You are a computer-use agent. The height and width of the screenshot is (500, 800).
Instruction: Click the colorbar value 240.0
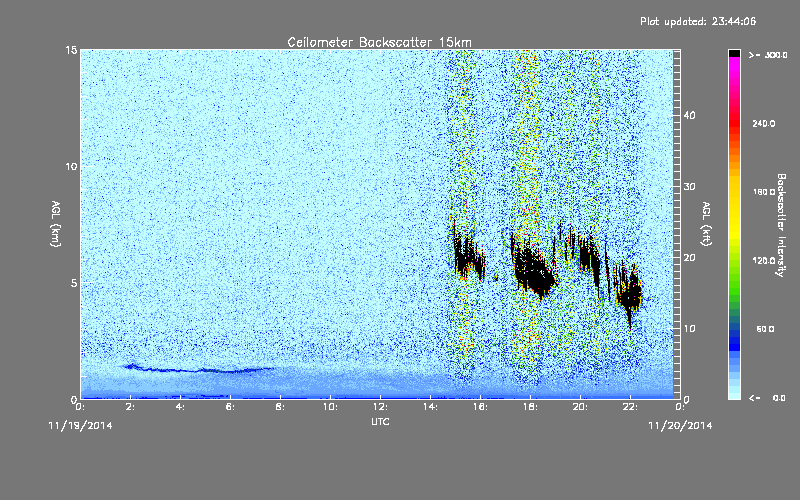click(x=764, y=123)
